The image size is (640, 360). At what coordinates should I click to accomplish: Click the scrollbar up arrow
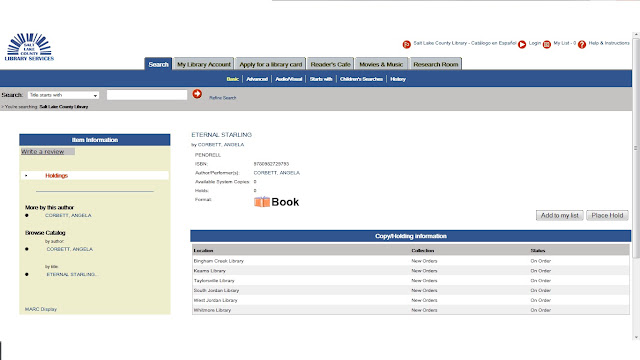(x=636, y=35)
